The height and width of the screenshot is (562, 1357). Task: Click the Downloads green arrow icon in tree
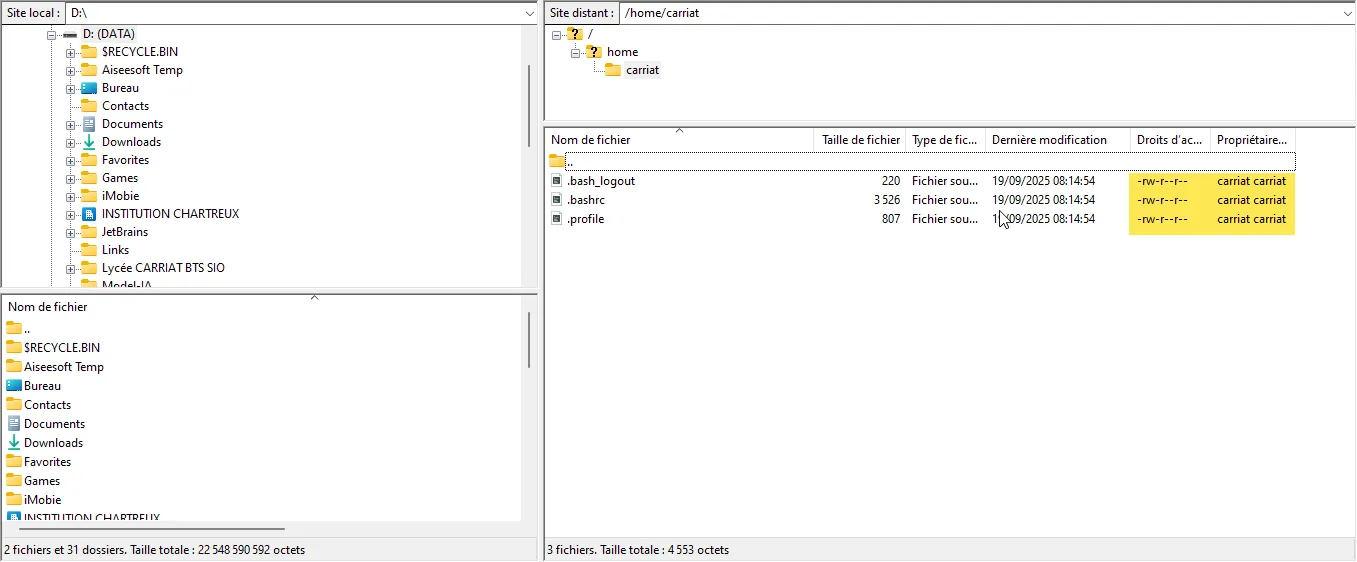[x=89, y=142]
